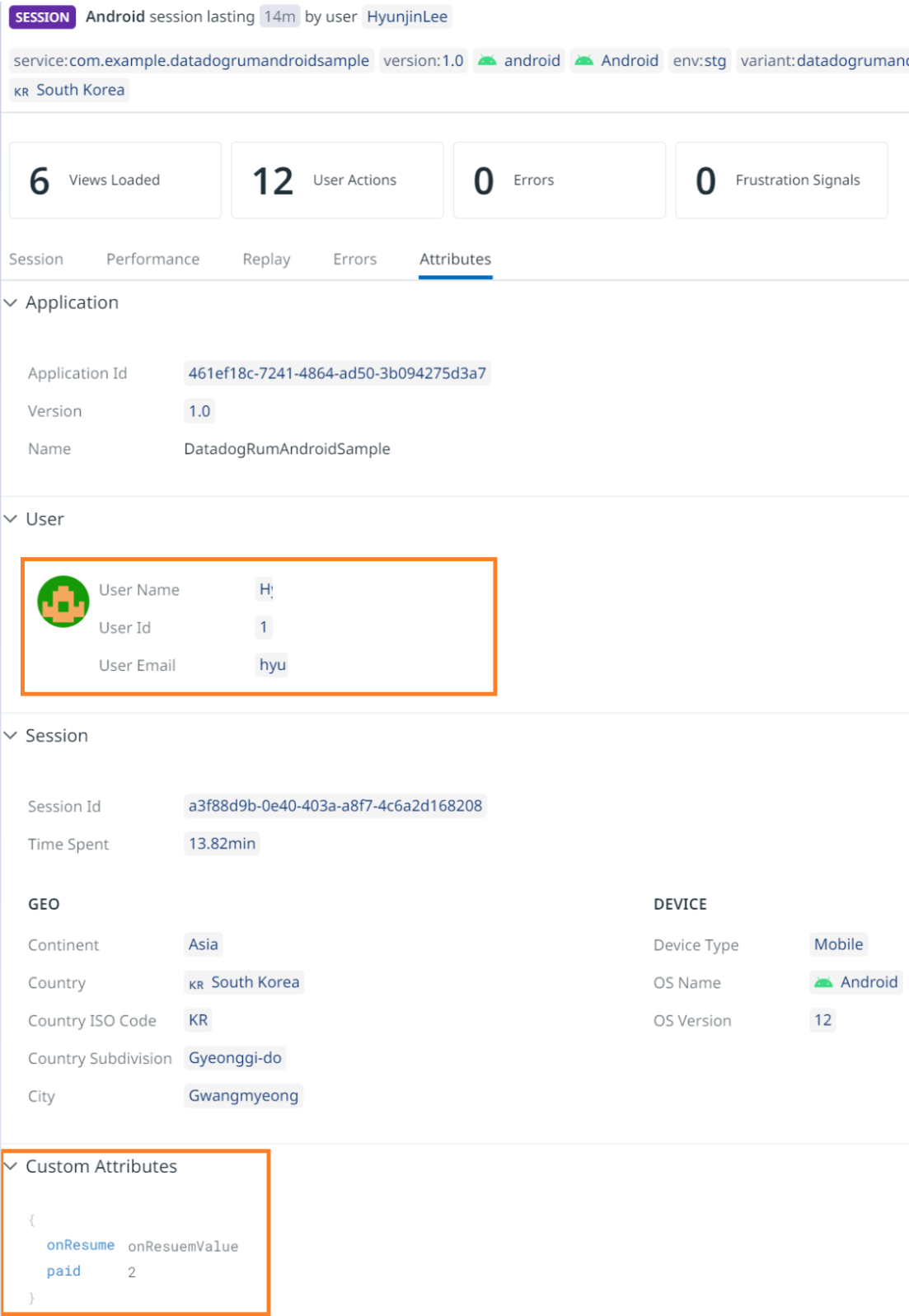Click the Version value 1.0
The width and height of the screenshot is (909, 1316).
[199, 411]
